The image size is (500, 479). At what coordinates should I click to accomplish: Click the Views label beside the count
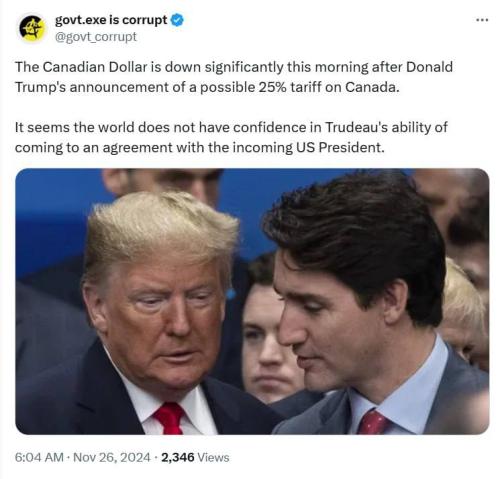pyautogui.click(x=213, y=457)
